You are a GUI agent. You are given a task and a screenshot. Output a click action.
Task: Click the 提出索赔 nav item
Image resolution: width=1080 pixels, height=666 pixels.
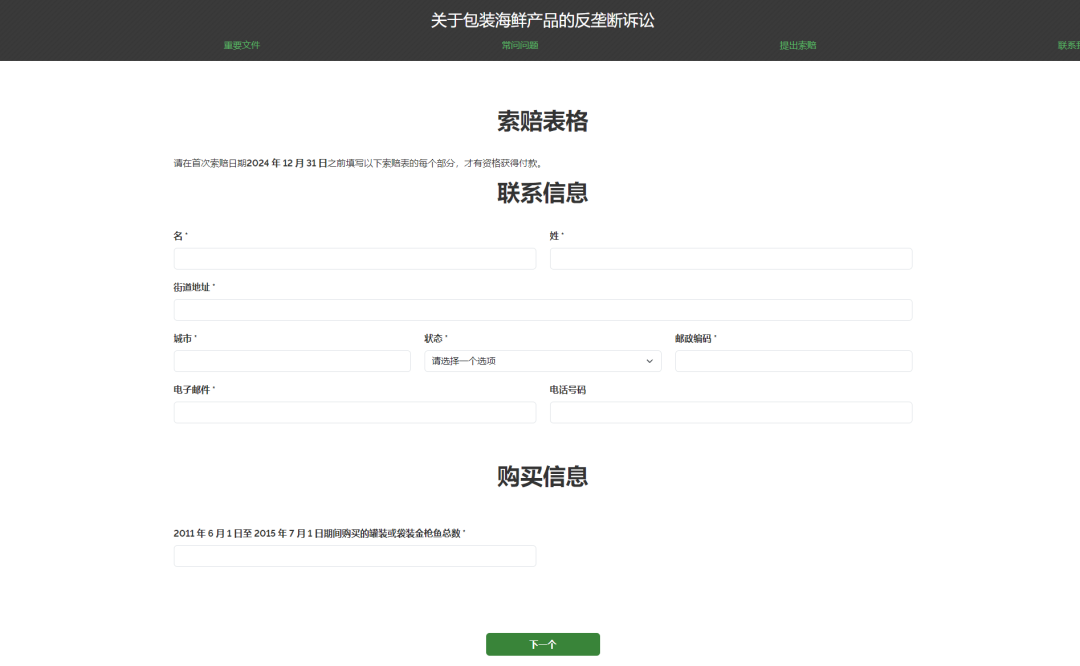click(x=797, y=45)
